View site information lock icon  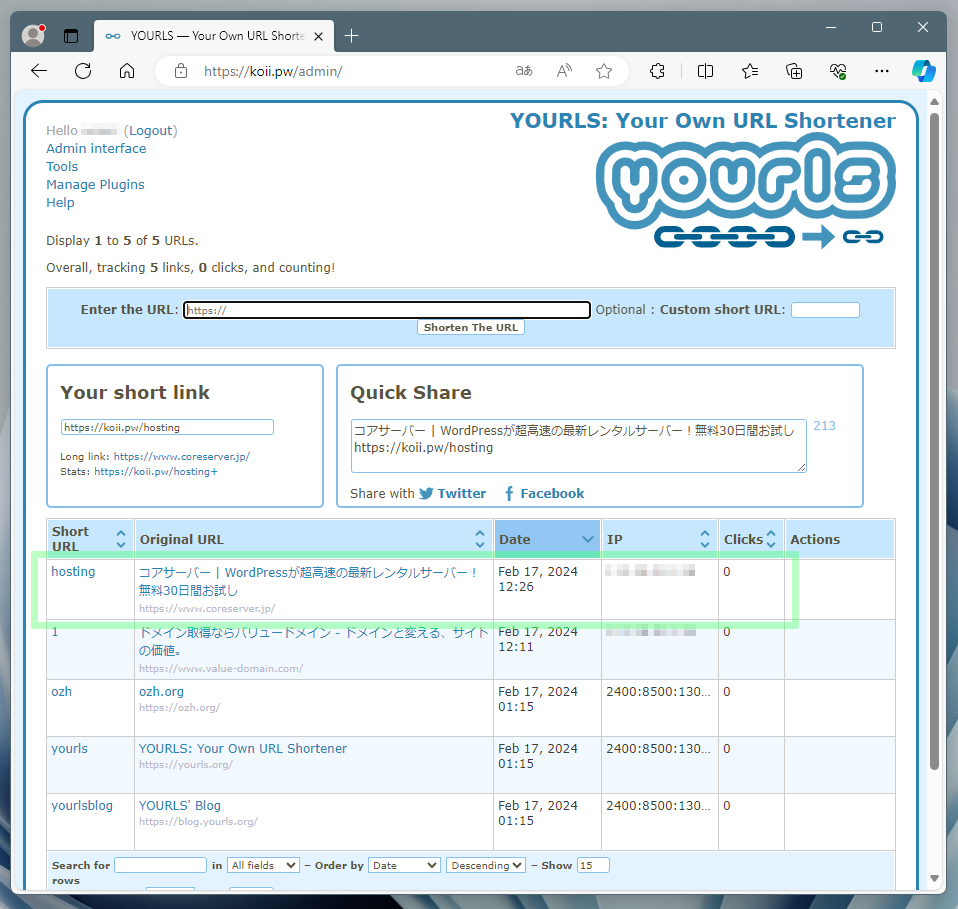click(181, 71)
